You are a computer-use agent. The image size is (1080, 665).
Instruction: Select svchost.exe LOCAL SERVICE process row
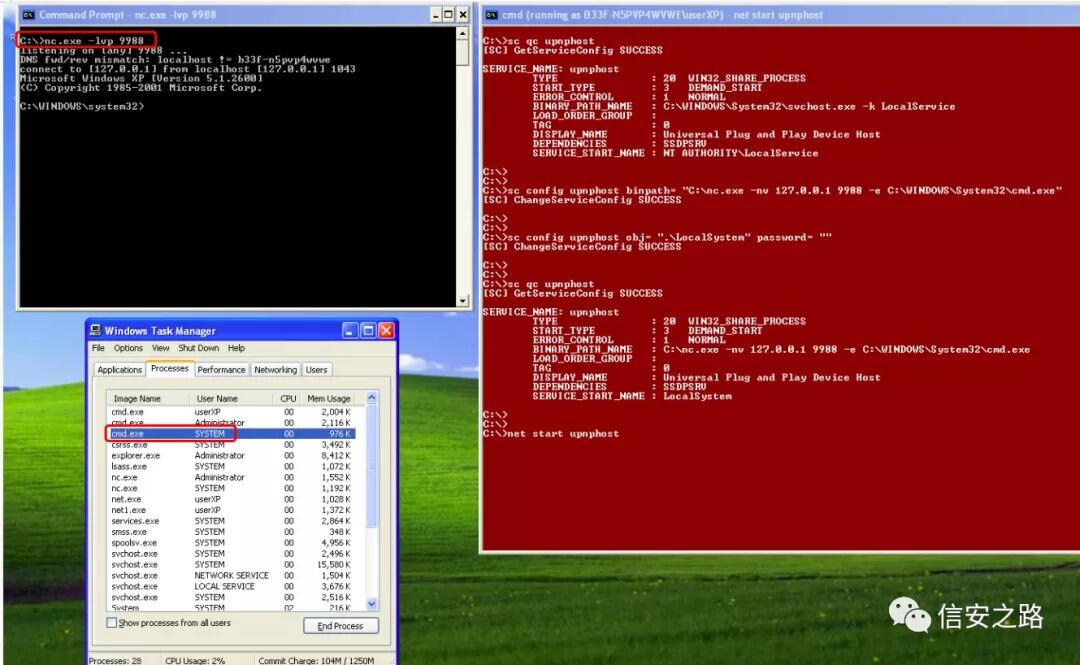pyautogui.click(x=231, y=586)
